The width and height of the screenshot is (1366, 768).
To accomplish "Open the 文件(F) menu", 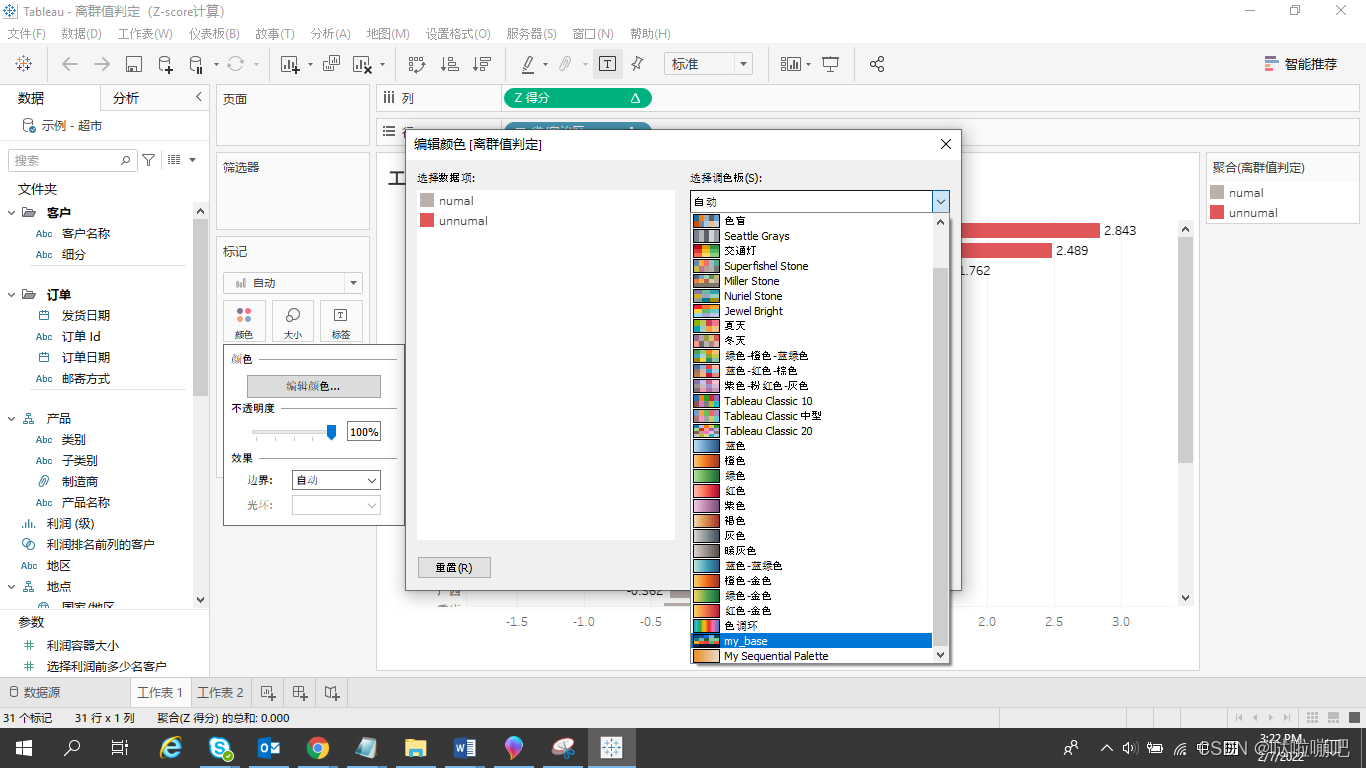I will [27, 34].
